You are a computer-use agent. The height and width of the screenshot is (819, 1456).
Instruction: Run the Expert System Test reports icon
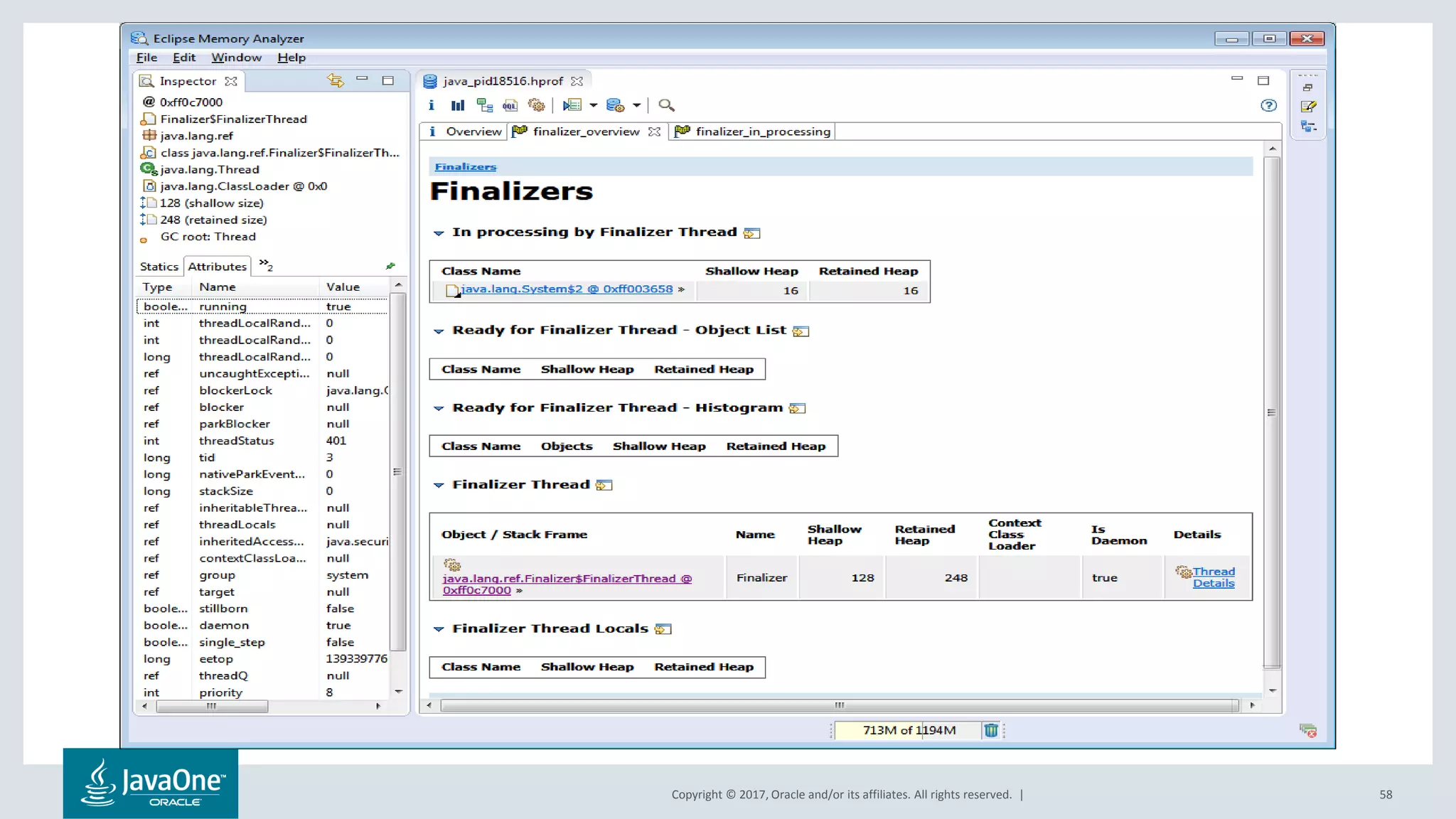[x=572, y=105]
